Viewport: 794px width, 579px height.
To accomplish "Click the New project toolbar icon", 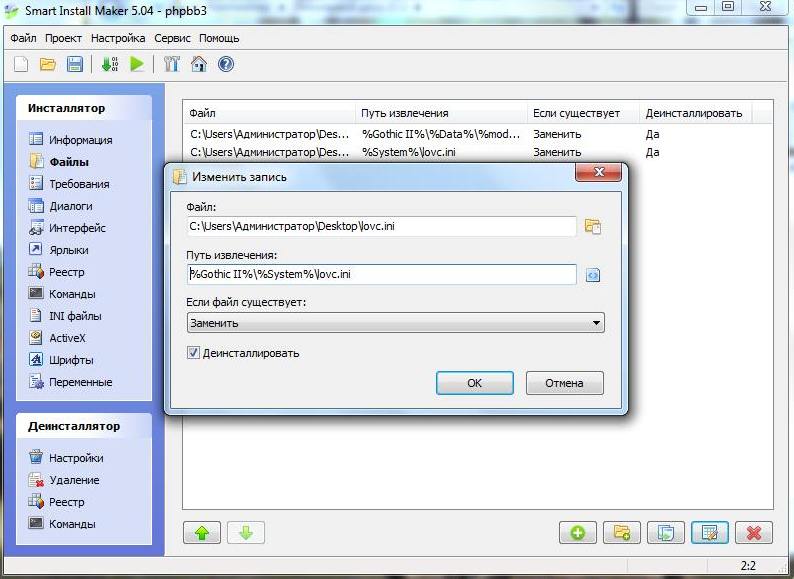I will [21, 64].
